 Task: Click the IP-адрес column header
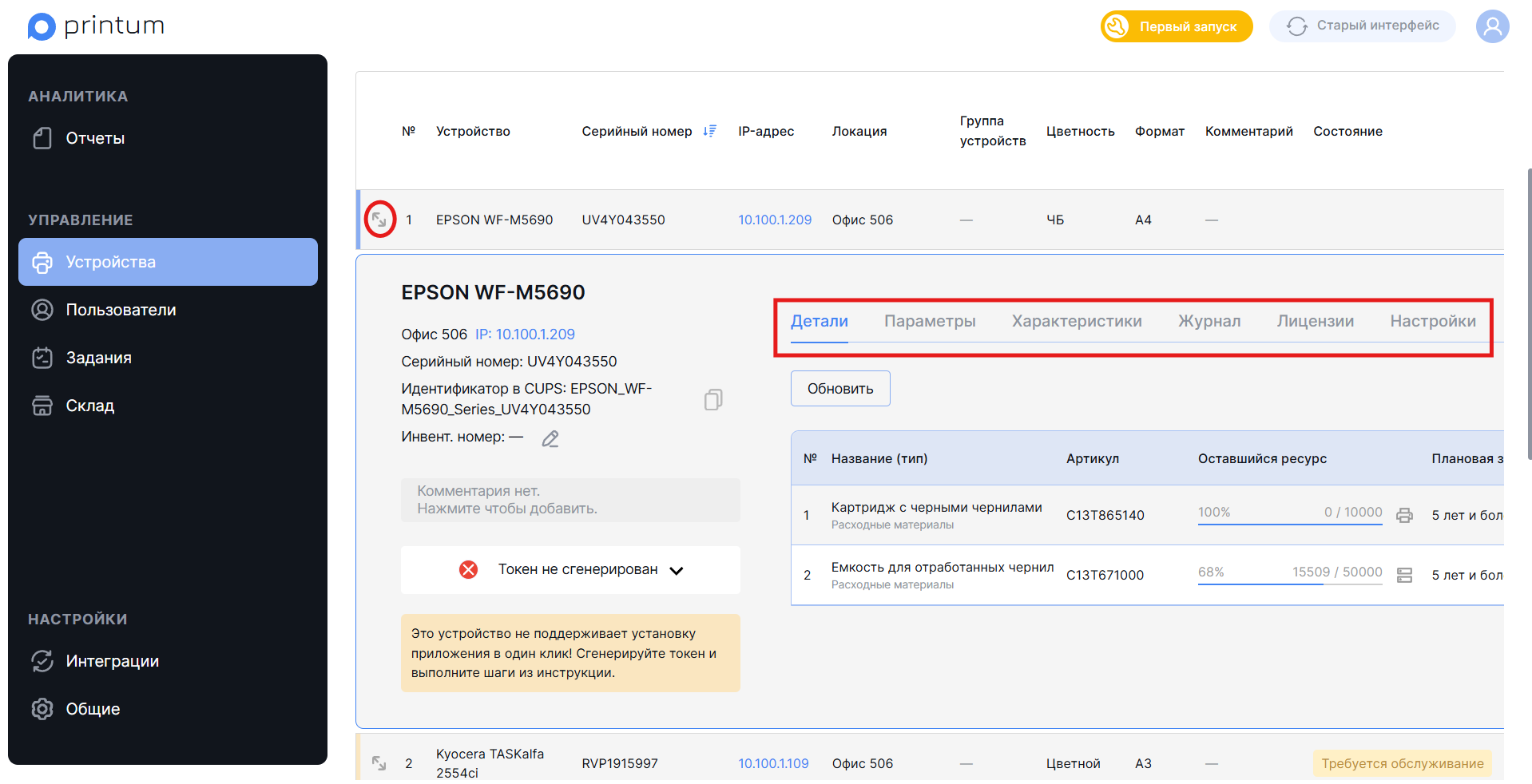click(x=766, y=131)
